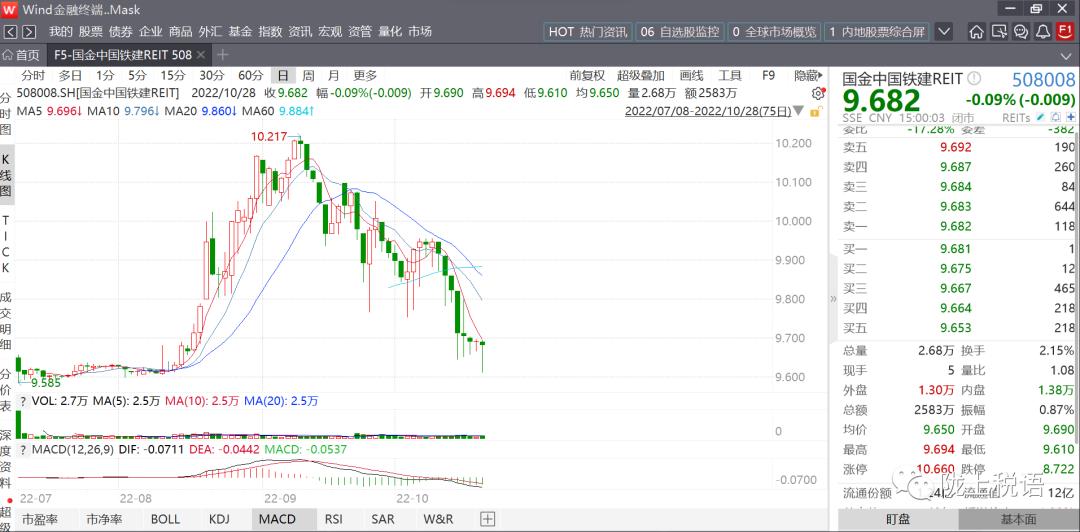Open chart settings gear icon
Viewport: 1080px width, 532px height.
click(x=818, y=94)
